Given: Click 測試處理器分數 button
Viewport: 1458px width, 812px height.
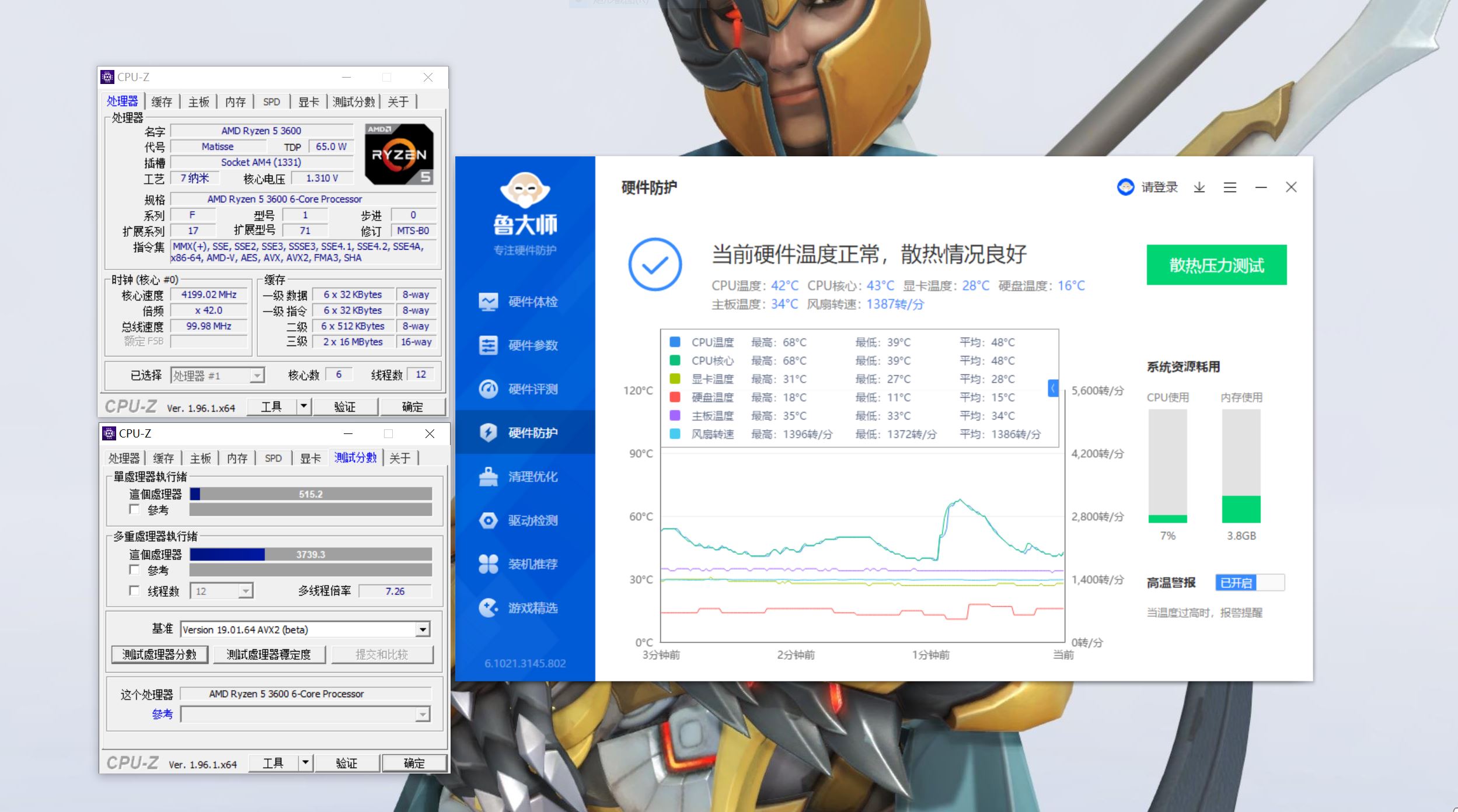Looking at the screenshot, I should 159,654.
